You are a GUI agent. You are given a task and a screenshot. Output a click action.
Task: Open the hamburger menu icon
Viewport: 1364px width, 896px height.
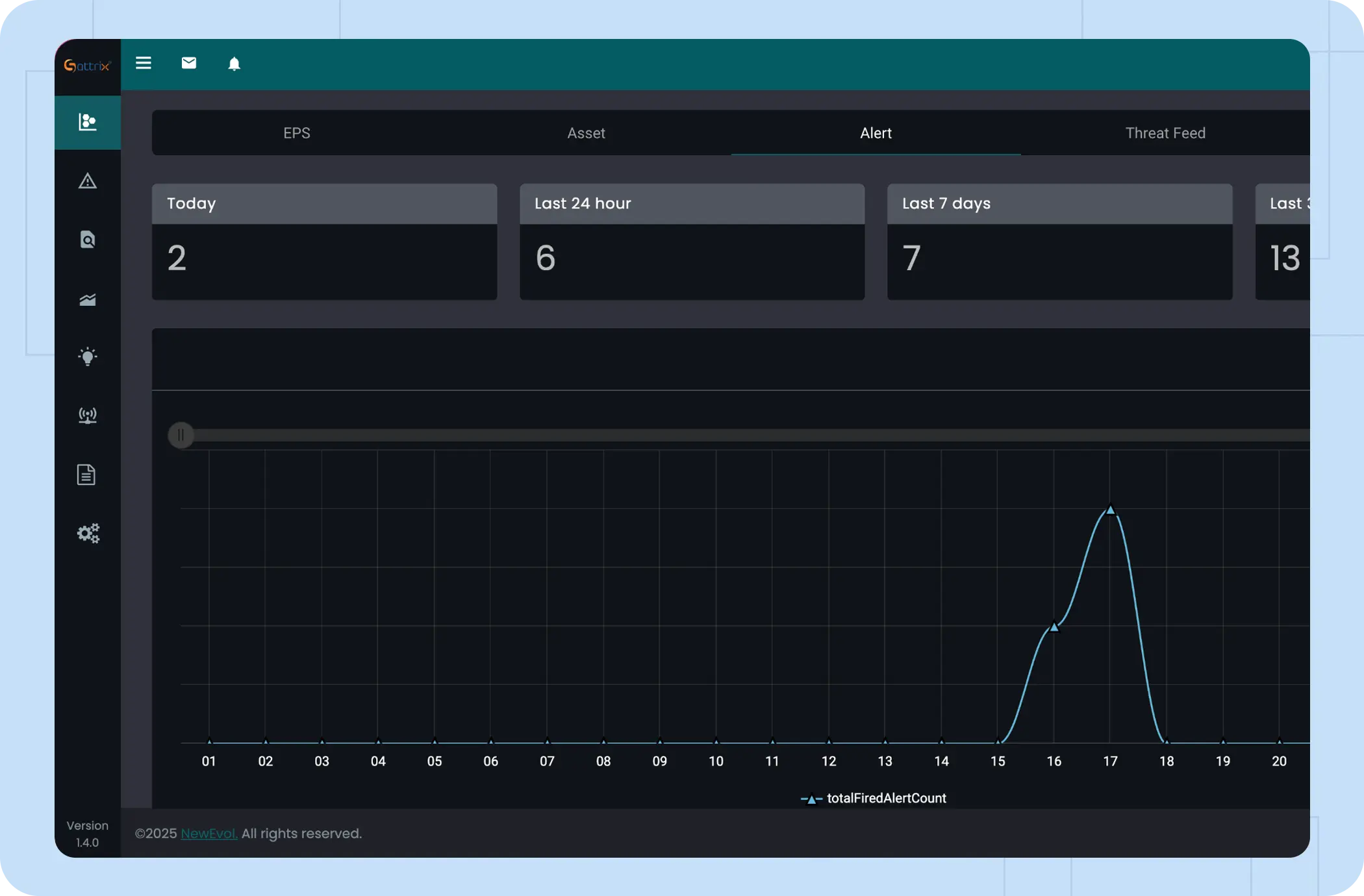pos(144,63)
